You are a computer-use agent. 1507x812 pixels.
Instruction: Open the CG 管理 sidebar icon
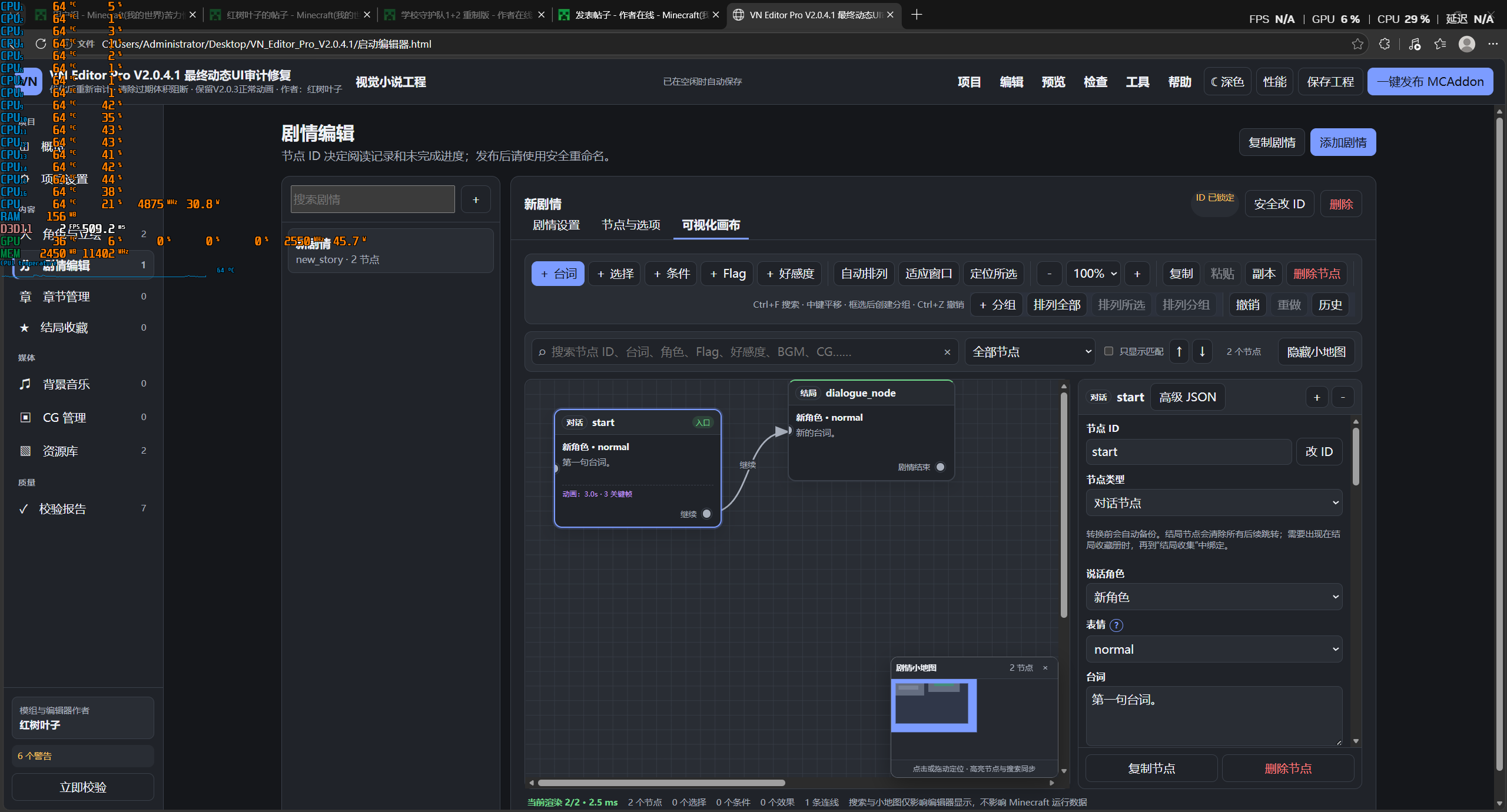(25, 417)
